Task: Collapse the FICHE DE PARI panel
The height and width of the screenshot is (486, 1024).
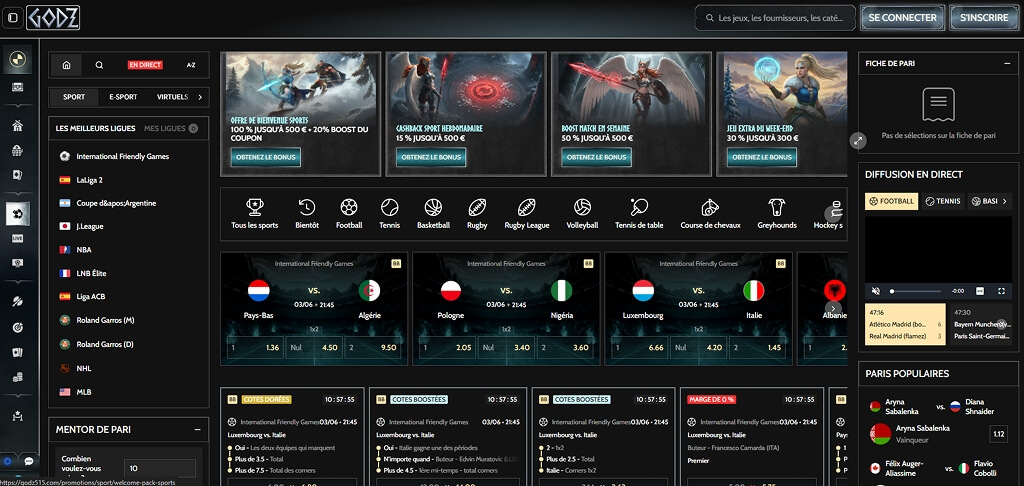Action: [x=1007, y=63]
